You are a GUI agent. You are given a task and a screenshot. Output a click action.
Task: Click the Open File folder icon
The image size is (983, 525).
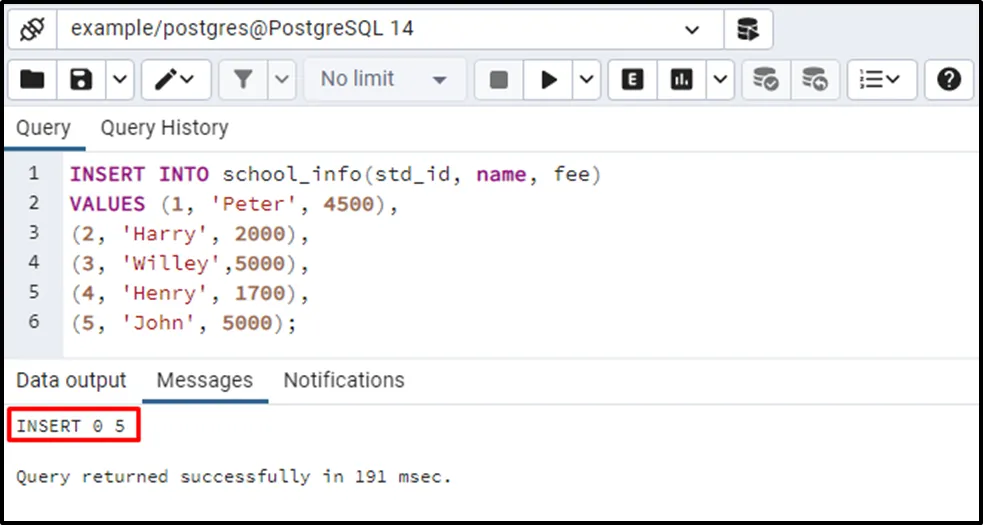tap(32, 80)
